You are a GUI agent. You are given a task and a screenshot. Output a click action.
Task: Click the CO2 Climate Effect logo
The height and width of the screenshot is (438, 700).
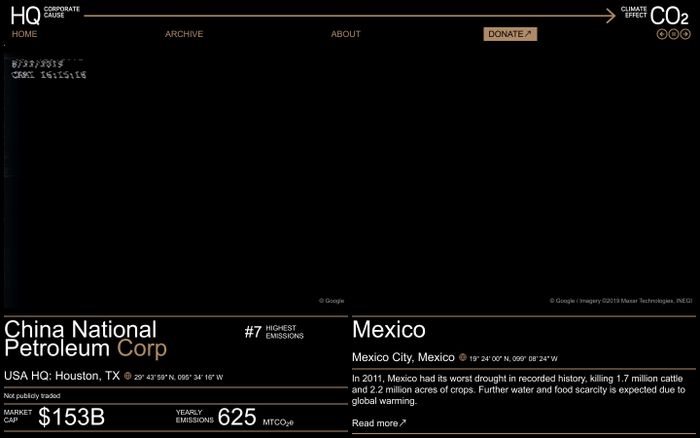[654, 15]
